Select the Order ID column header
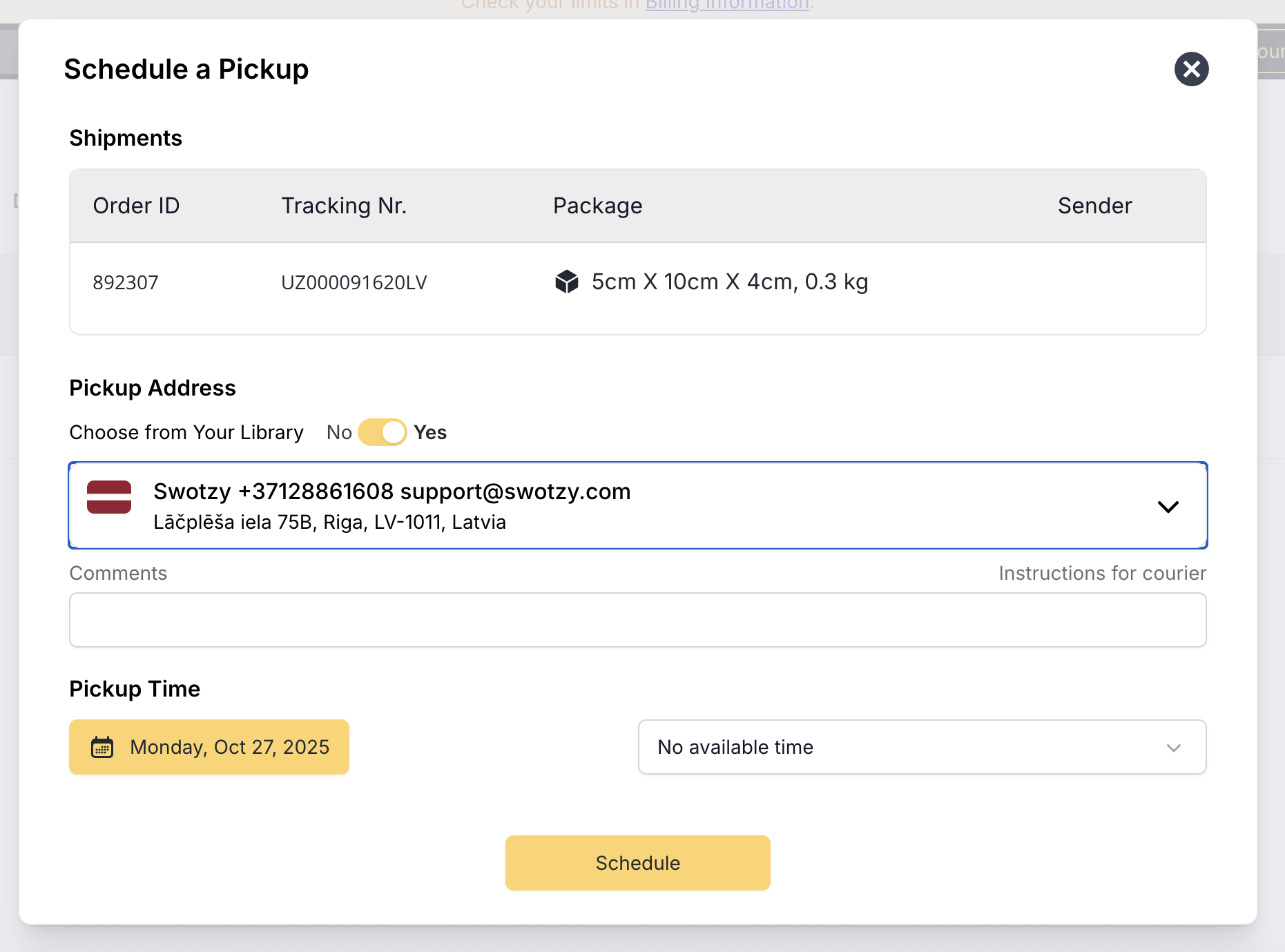 tap(136, 205)
